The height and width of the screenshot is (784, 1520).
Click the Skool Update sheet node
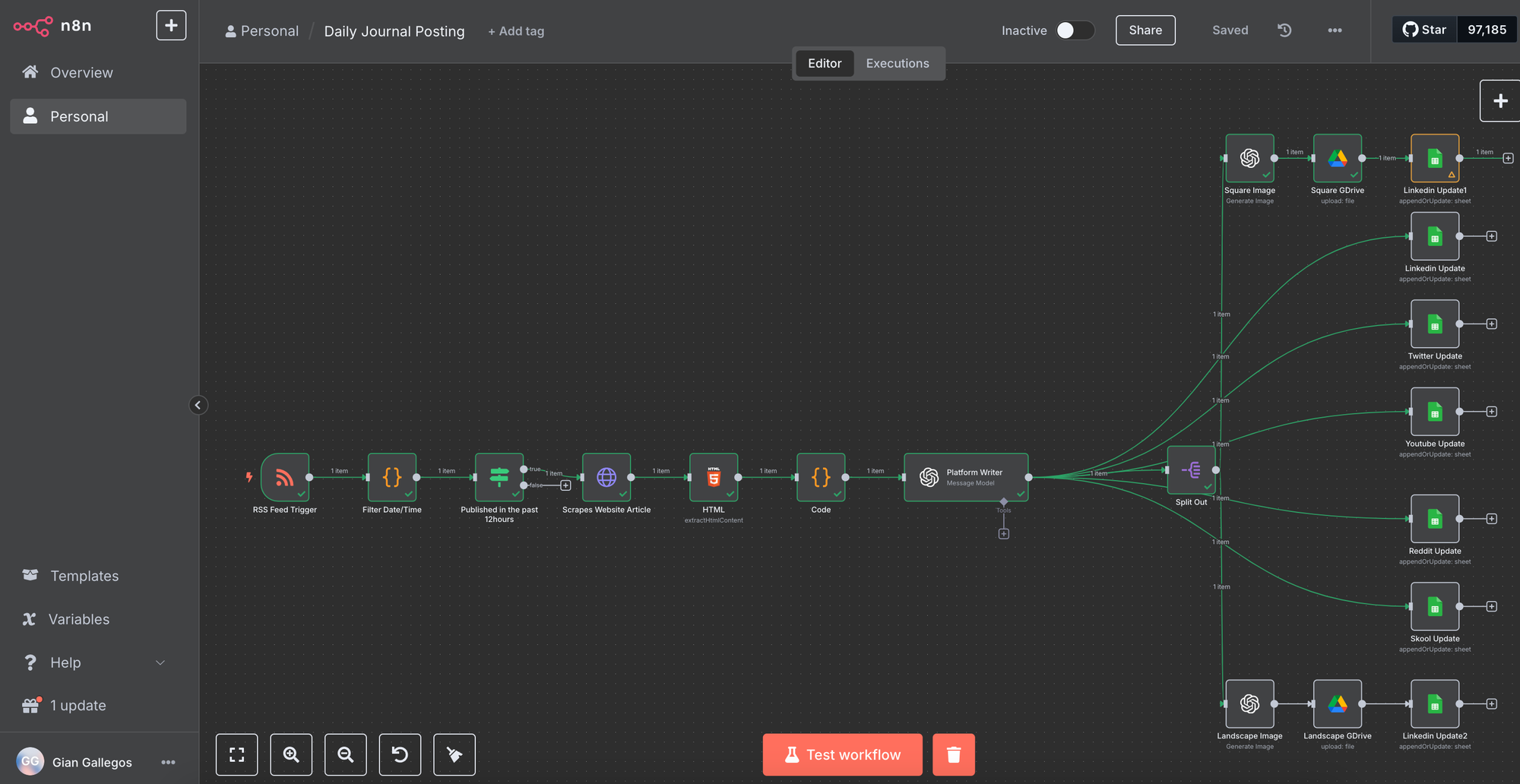(x=1435, y=606)
